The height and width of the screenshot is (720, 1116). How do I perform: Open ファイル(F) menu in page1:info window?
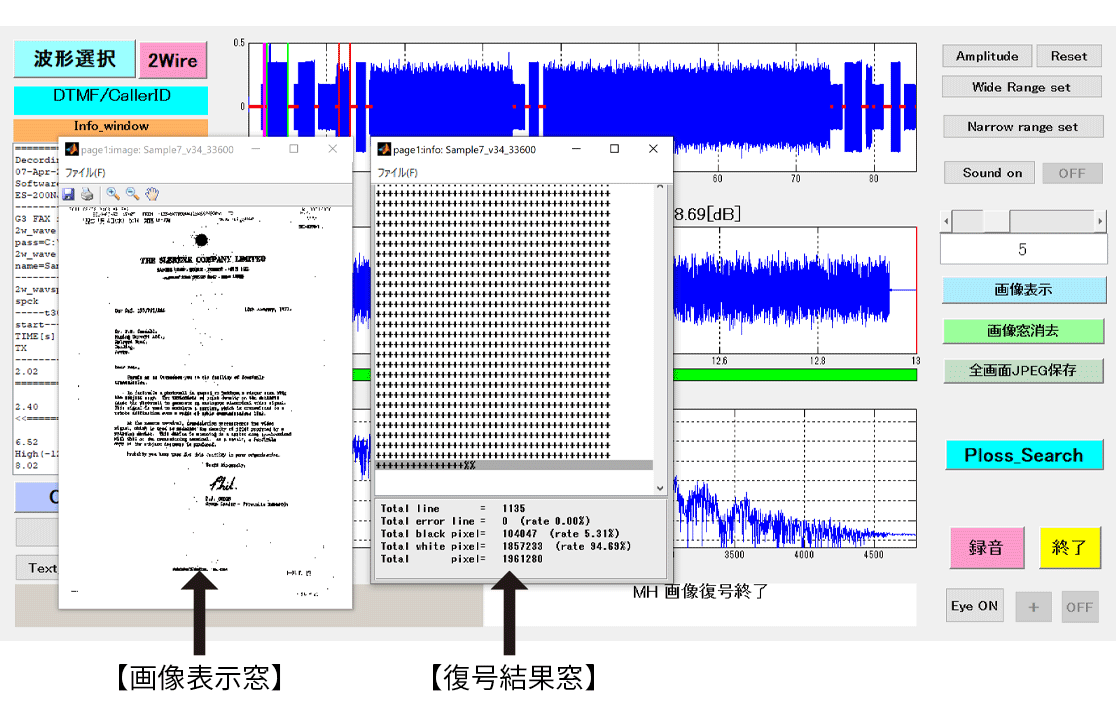[397, 172]
